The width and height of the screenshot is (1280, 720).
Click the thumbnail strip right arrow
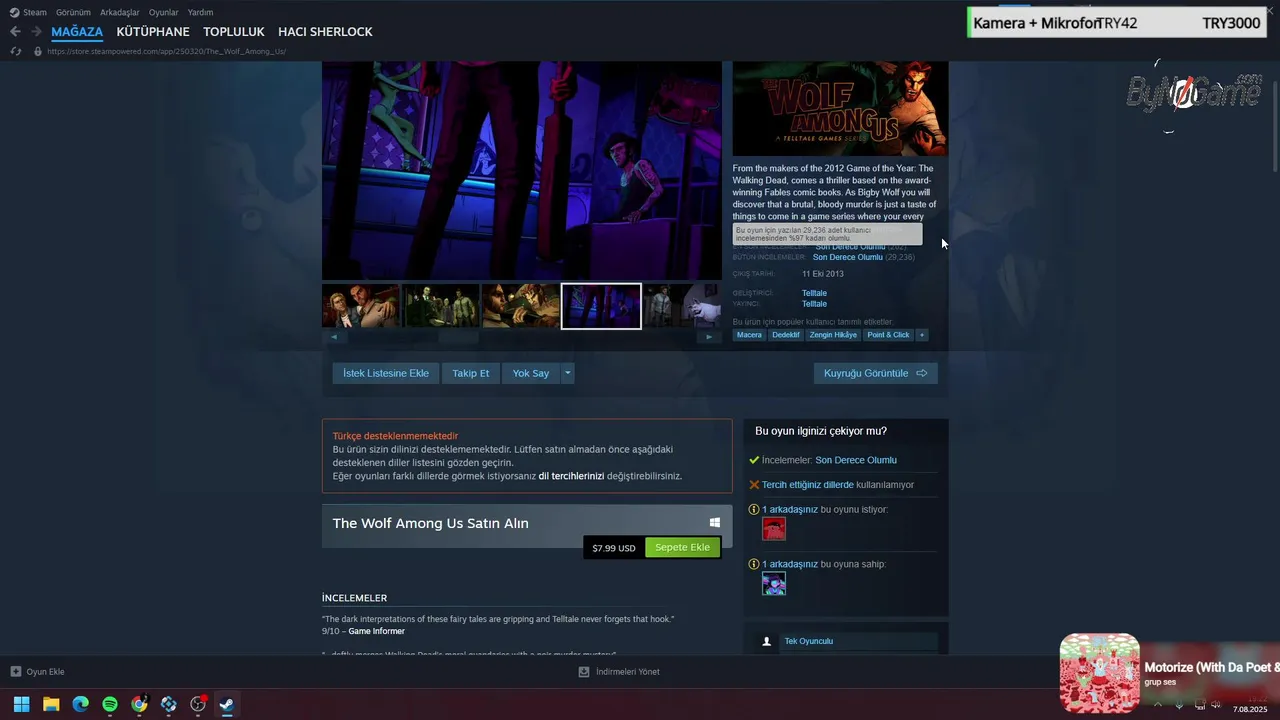[x=709, y=337]
